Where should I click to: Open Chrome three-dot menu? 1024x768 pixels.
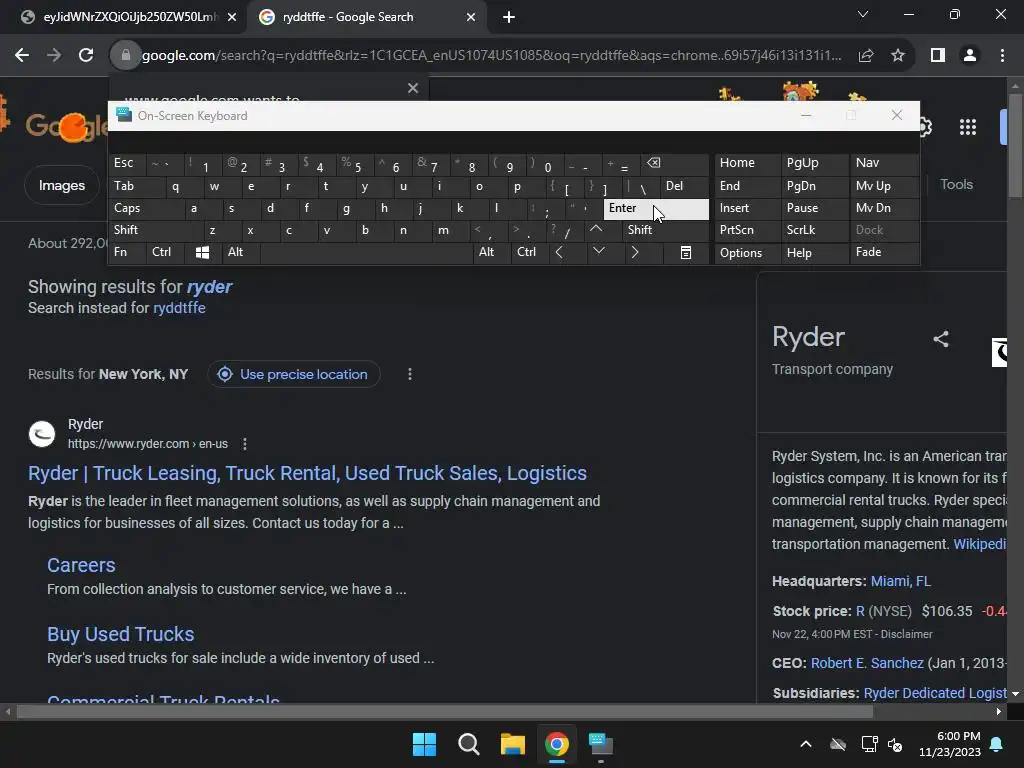pyautogui.click(x=1002, y=56)
